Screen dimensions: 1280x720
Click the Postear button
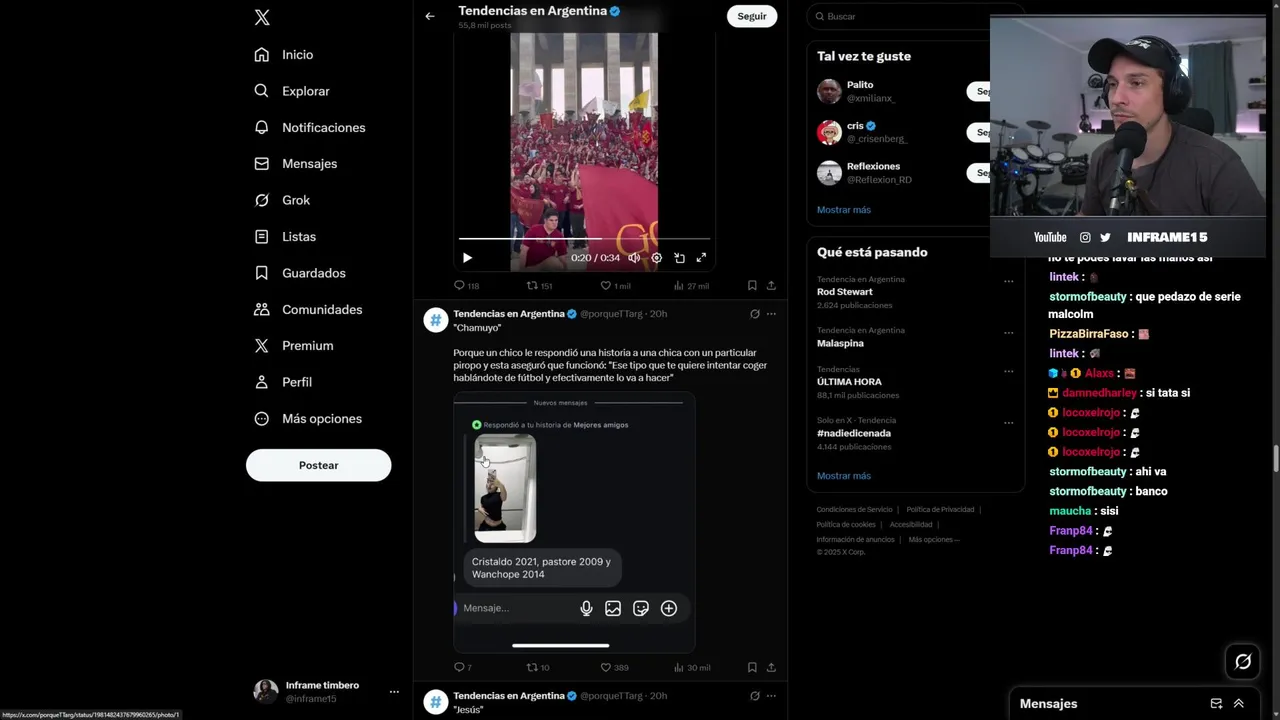point(318,465)
